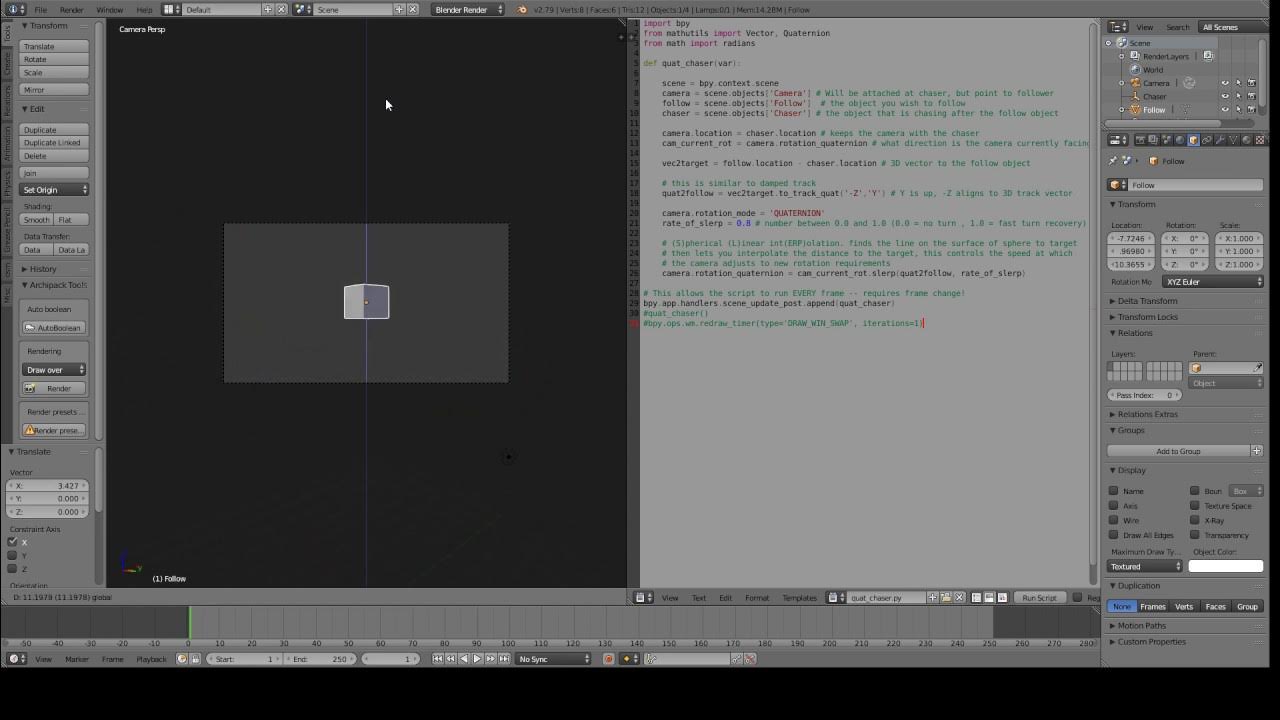Hide the Follow object via eye icon

(1225, 110)
